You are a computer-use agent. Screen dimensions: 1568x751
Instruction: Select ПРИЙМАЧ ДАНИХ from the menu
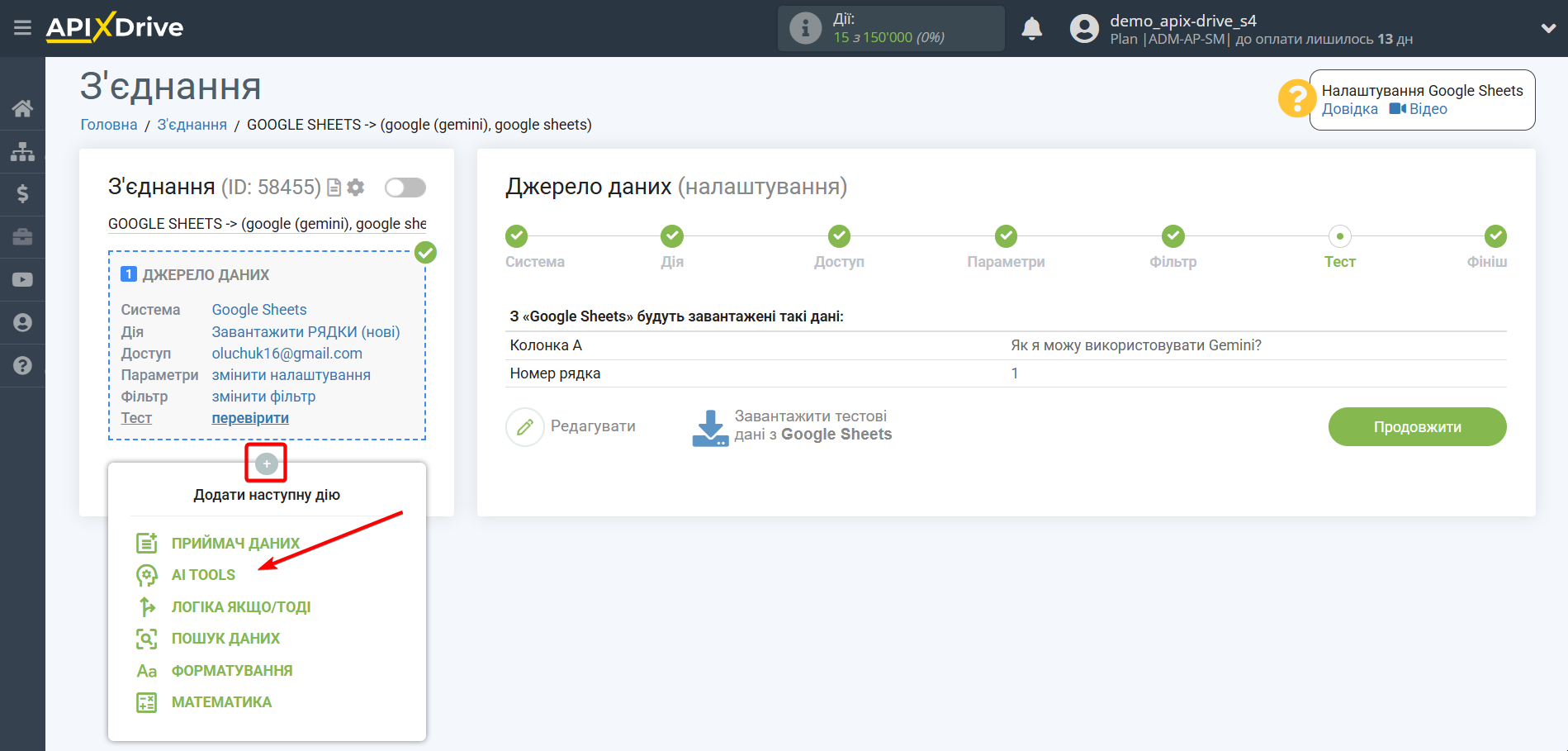pyautogui.click(x=235, y=544)
